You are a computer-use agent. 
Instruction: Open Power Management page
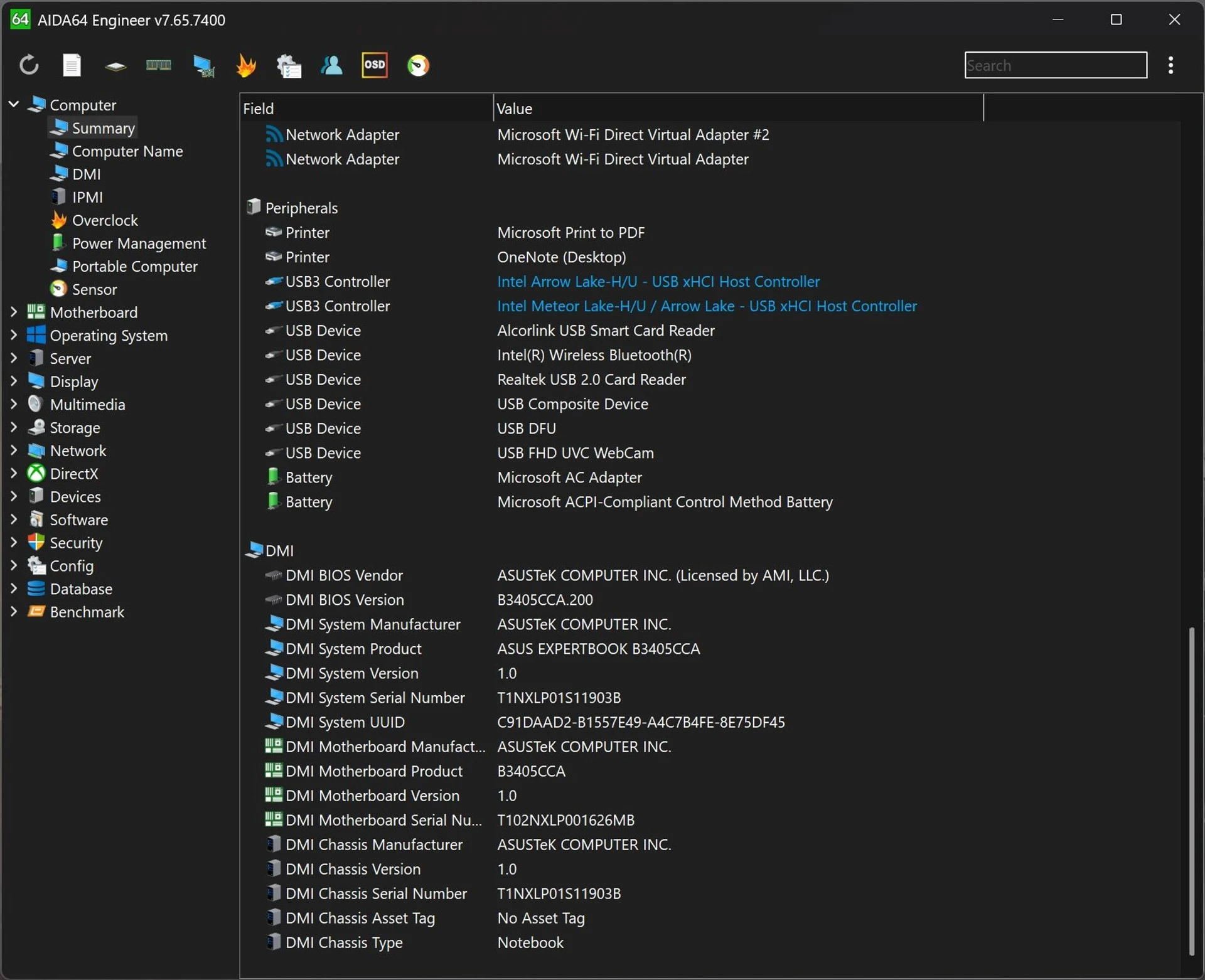pyautogui.click(x=129, y=243)
